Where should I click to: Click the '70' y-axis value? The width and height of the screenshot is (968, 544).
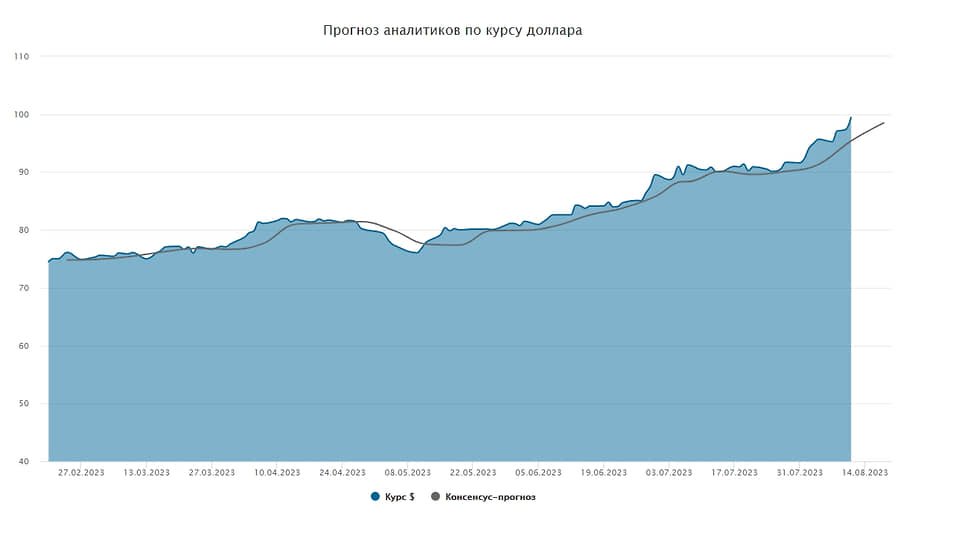coord(23,288)
